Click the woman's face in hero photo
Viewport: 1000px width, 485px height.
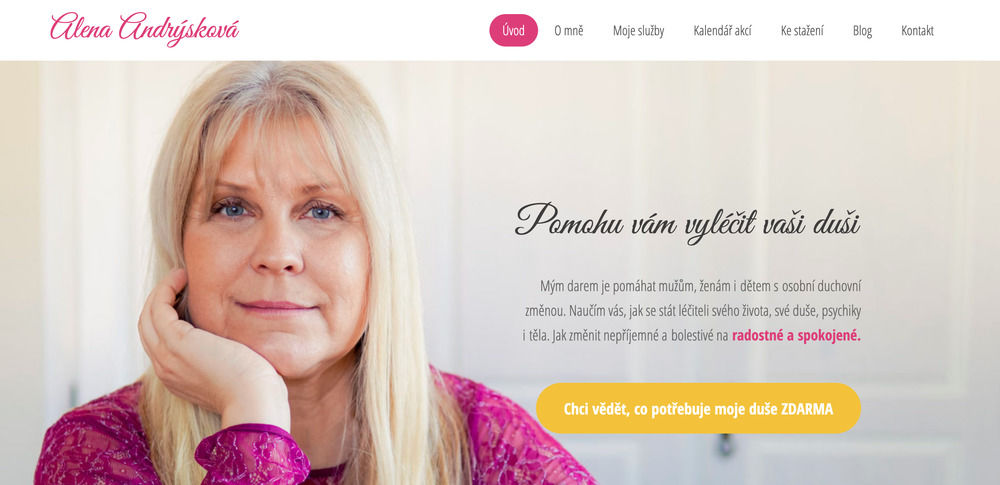[x=277, y=249]
